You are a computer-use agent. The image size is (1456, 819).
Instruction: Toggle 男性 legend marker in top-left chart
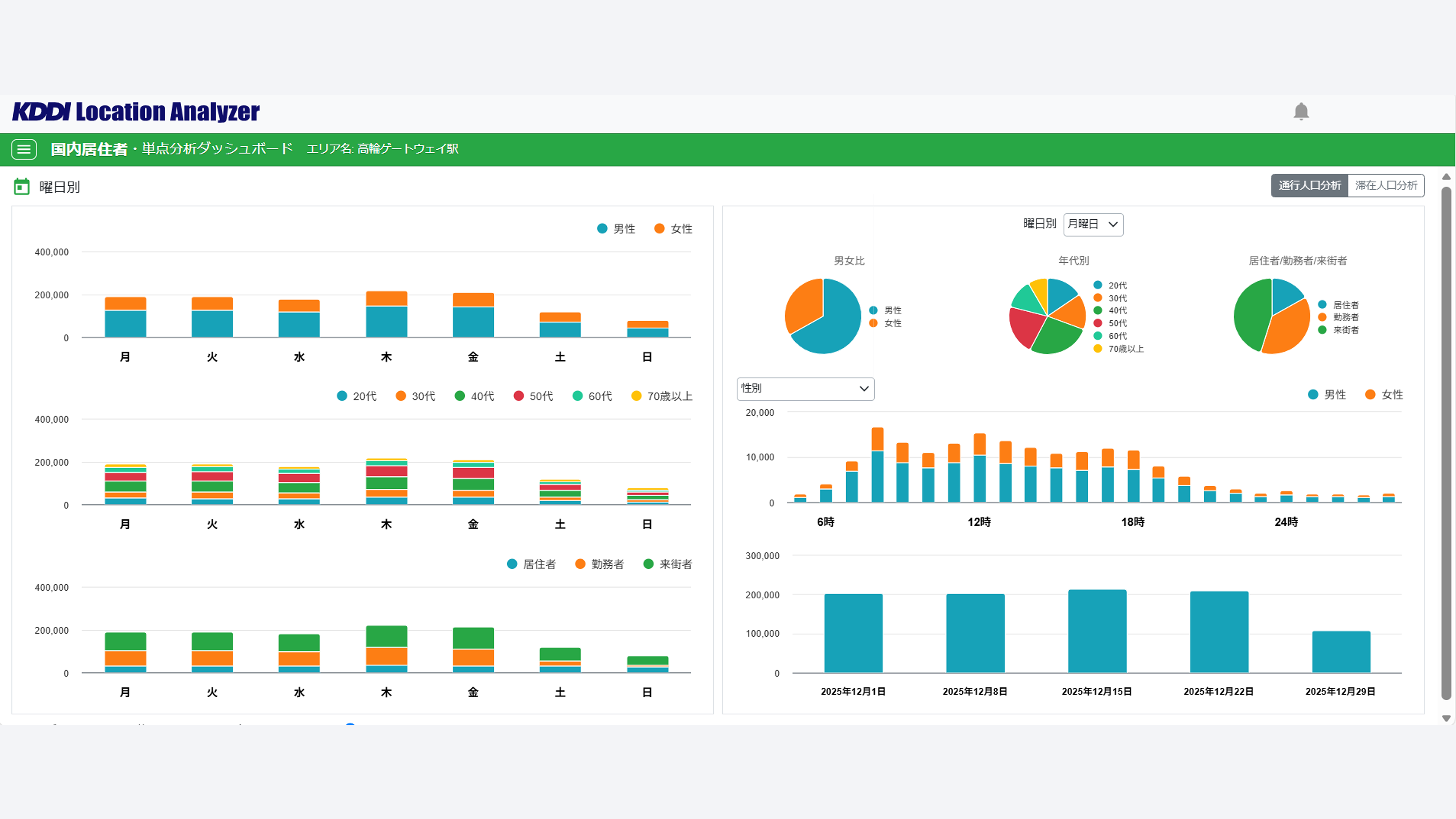[x=602, y=228]
